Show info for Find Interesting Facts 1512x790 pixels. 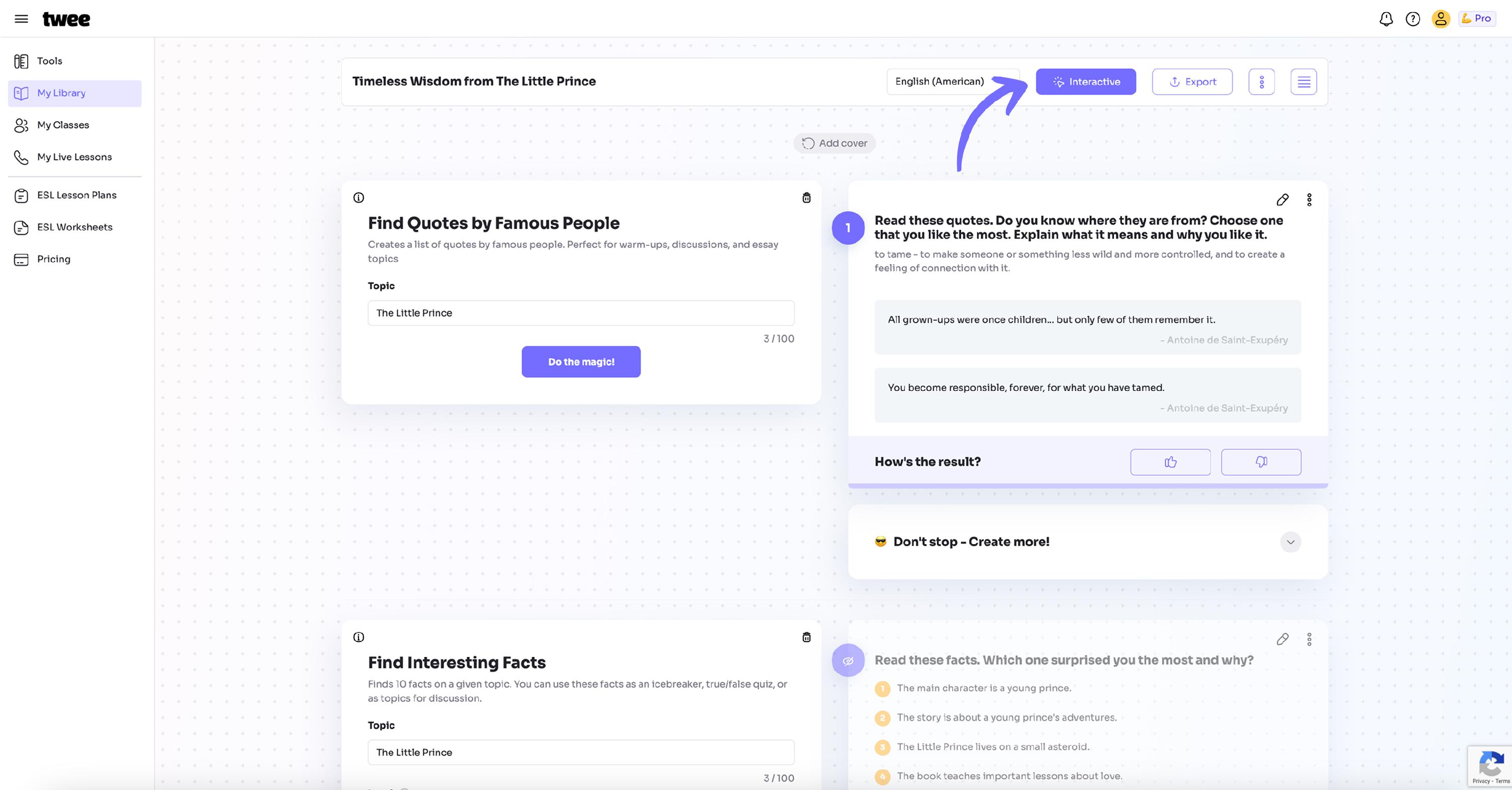[x=359, y=637]
